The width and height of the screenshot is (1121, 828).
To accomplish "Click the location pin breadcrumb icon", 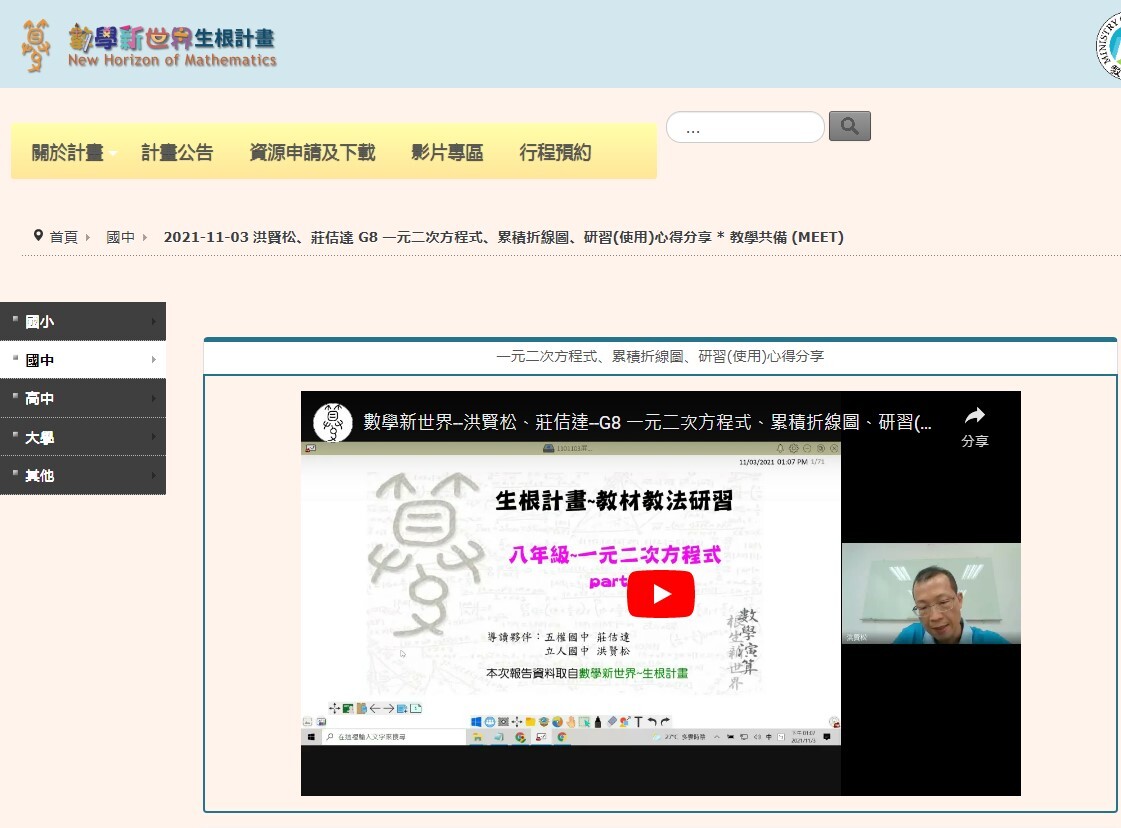I will click(38, 236).
